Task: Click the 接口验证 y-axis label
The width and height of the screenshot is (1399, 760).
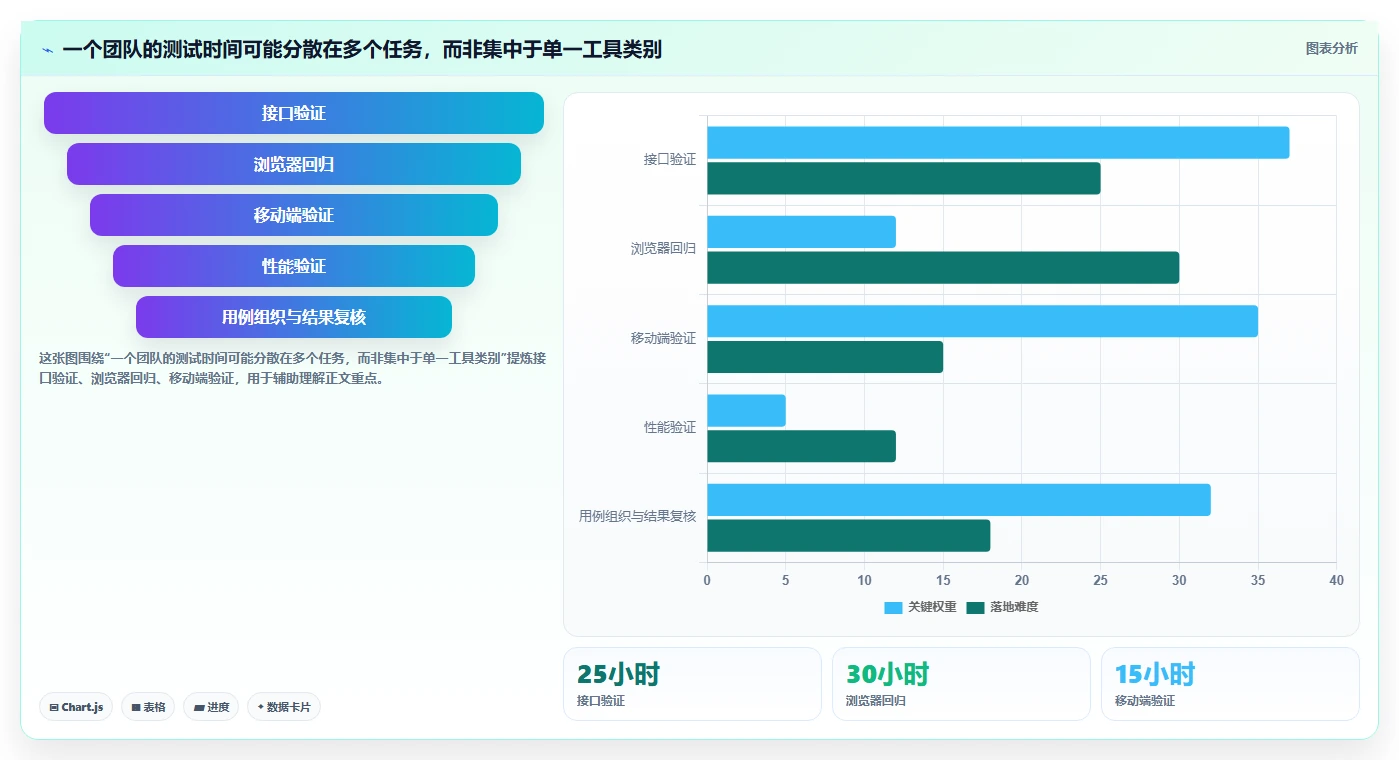Action: click(x=670, y=160)
